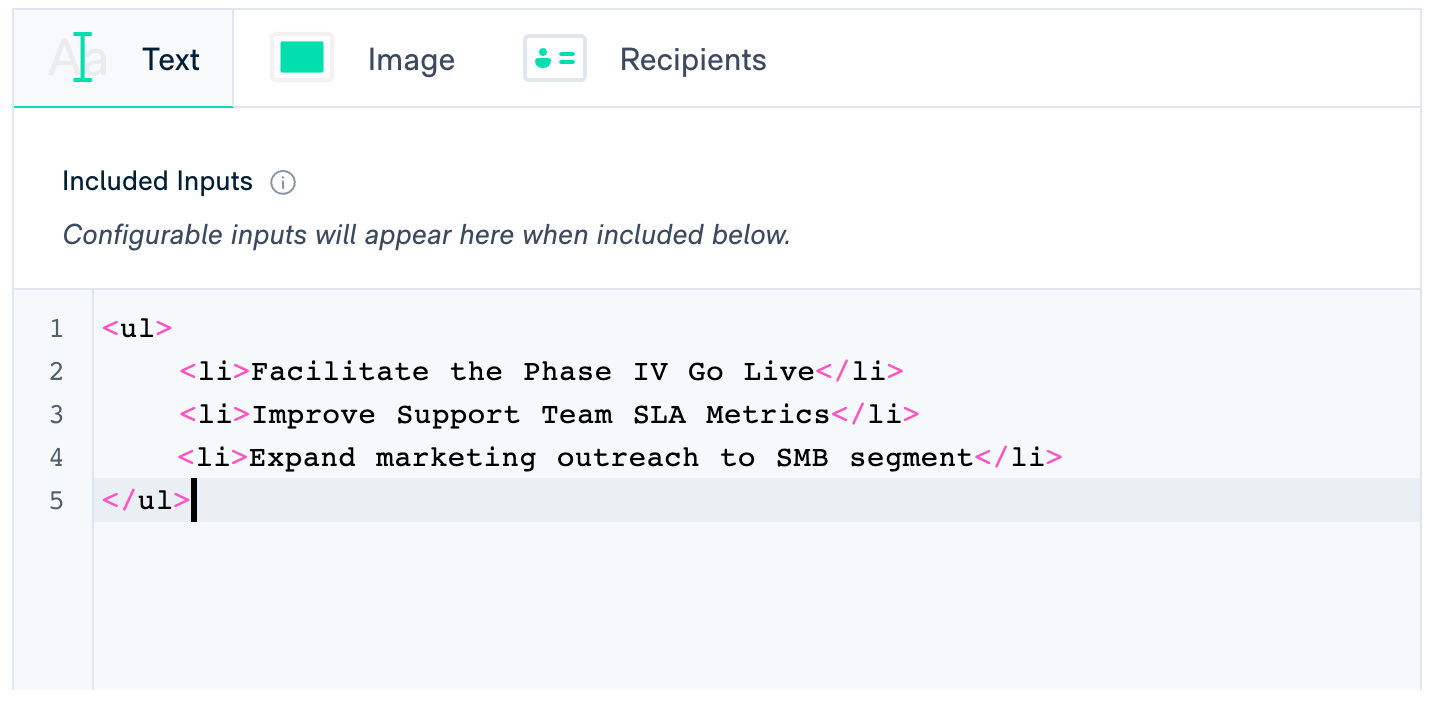
Task: Switch to the Text tab label
Action: (171, 60)
